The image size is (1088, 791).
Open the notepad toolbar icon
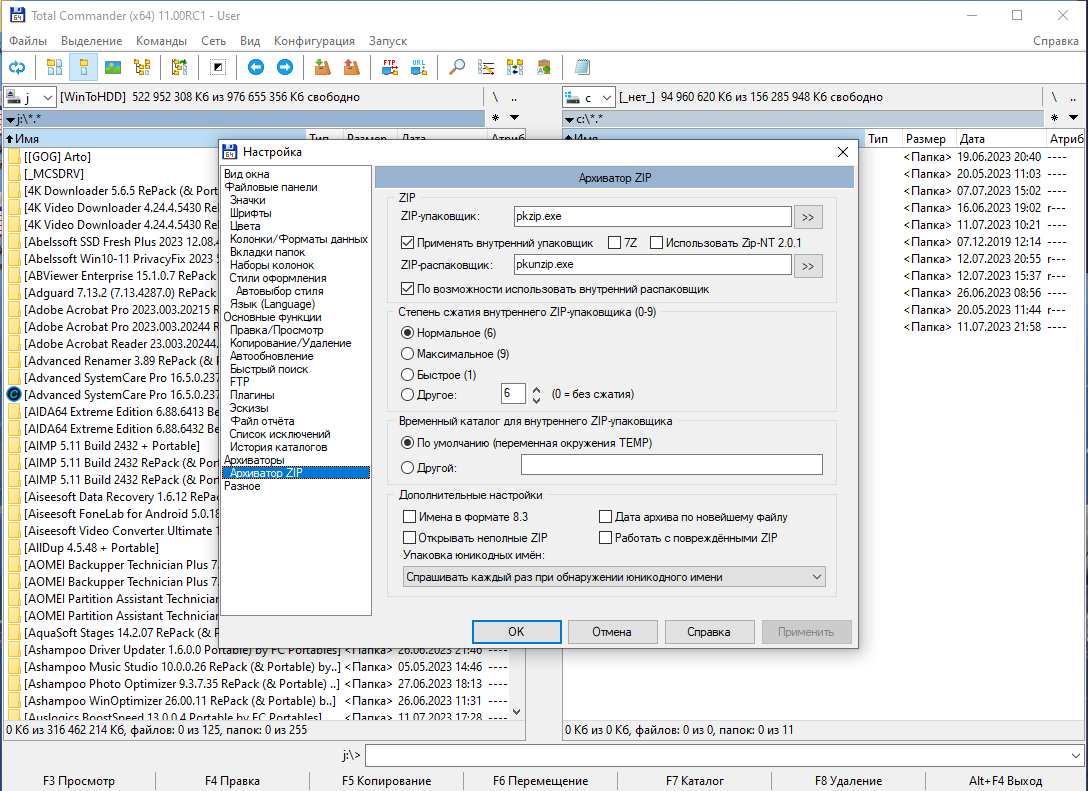point(582,67)
